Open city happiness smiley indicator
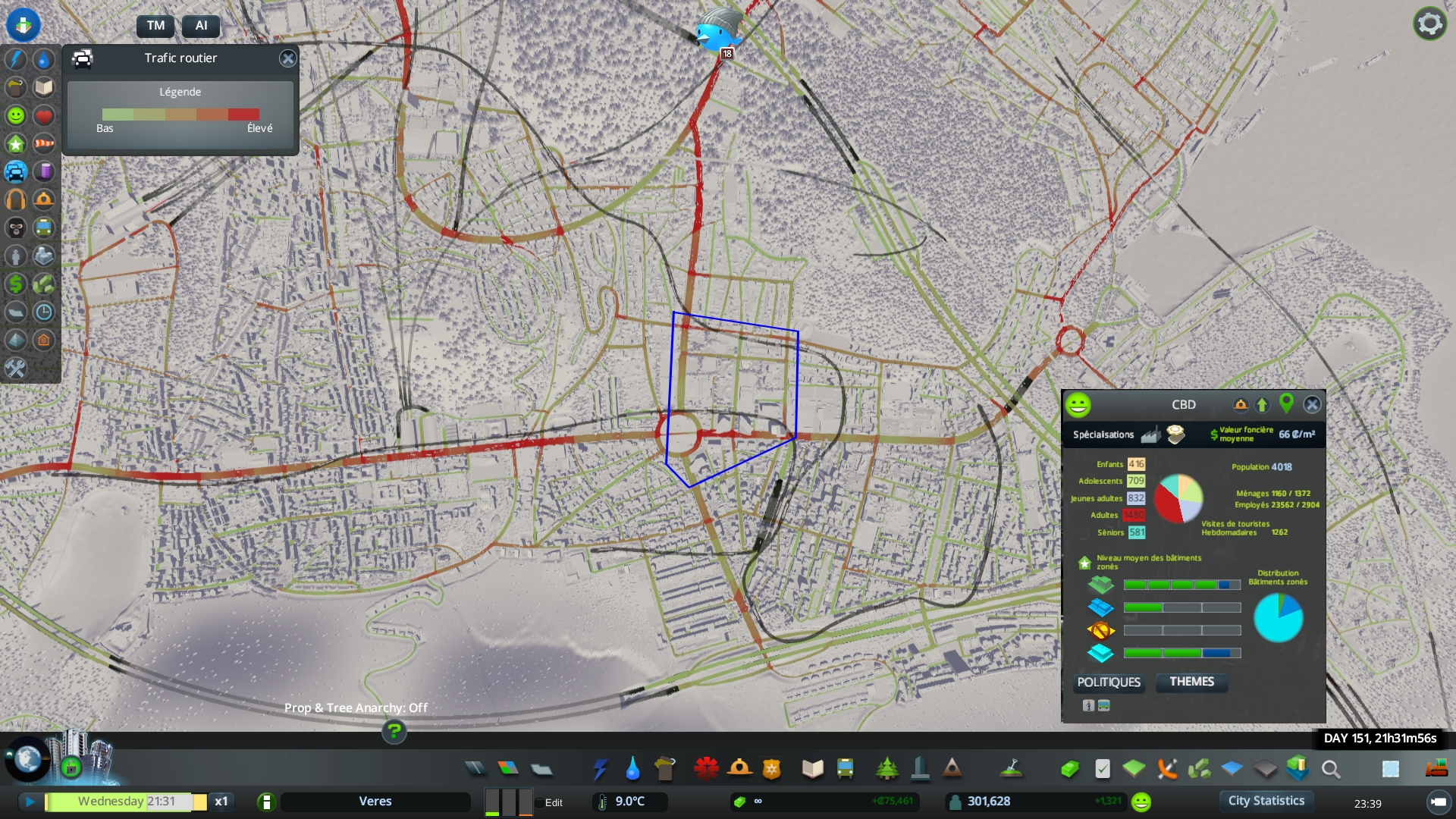The image size is (1456, 819). [x=1141, y=802]
